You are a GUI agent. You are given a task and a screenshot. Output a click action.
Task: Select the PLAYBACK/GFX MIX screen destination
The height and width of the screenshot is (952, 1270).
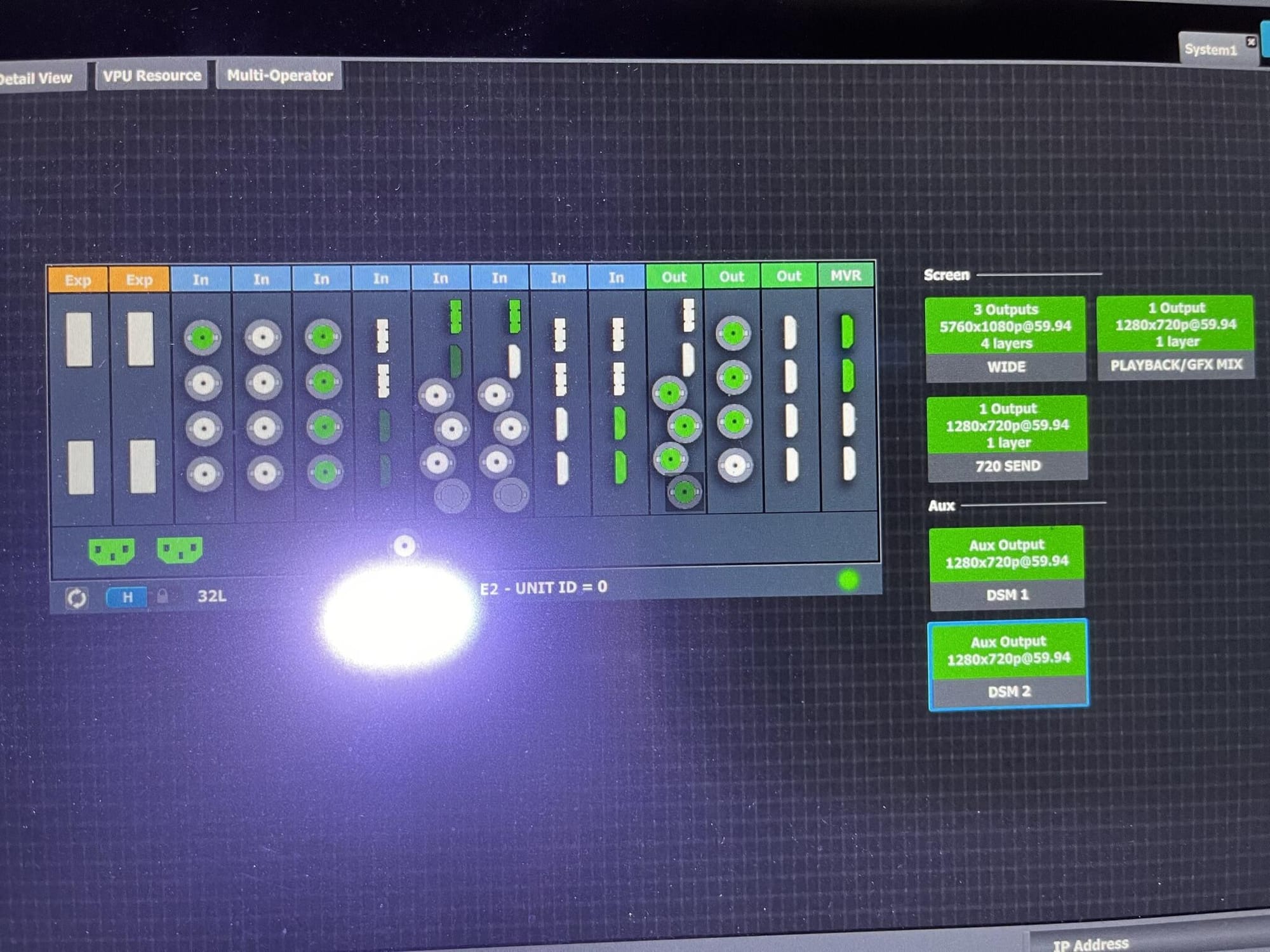coord(1175,337)
